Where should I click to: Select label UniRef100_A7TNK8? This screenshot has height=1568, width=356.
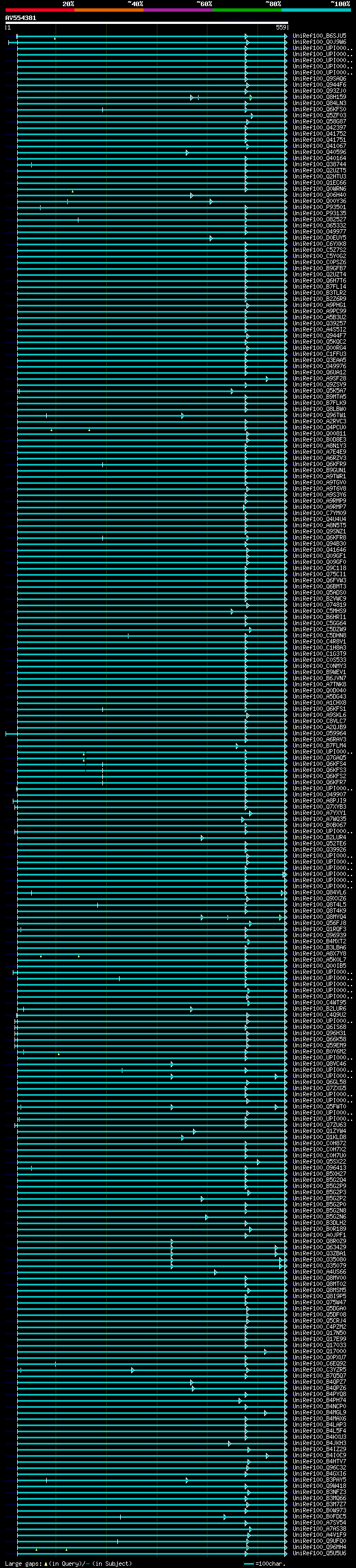[319, 684]
